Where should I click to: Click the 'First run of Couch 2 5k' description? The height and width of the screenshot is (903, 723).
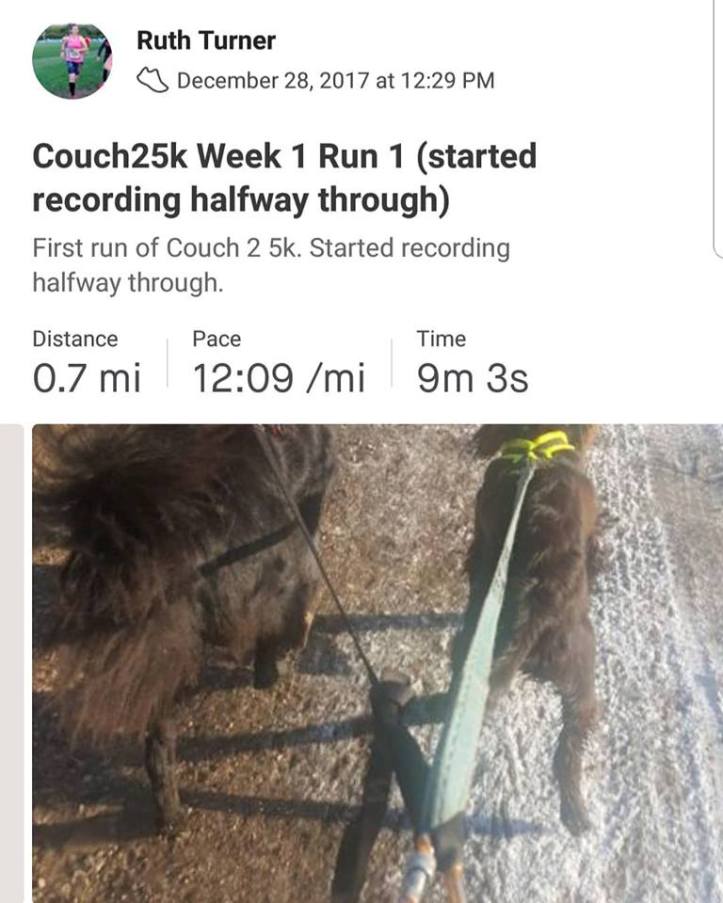point(271,265)
